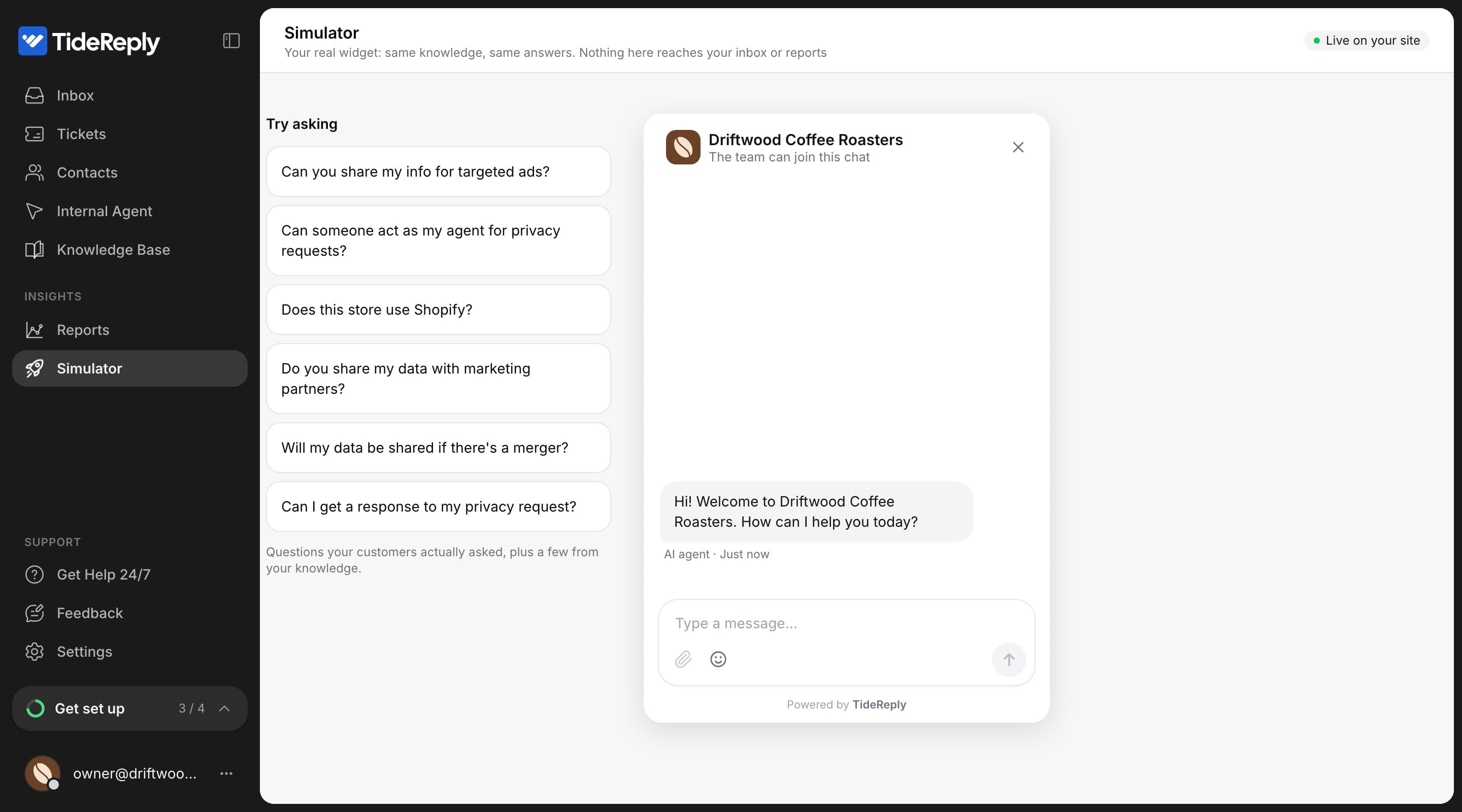Click the Simulator rocket icon
Viewport: 1462px width, 812px height.
34,368
